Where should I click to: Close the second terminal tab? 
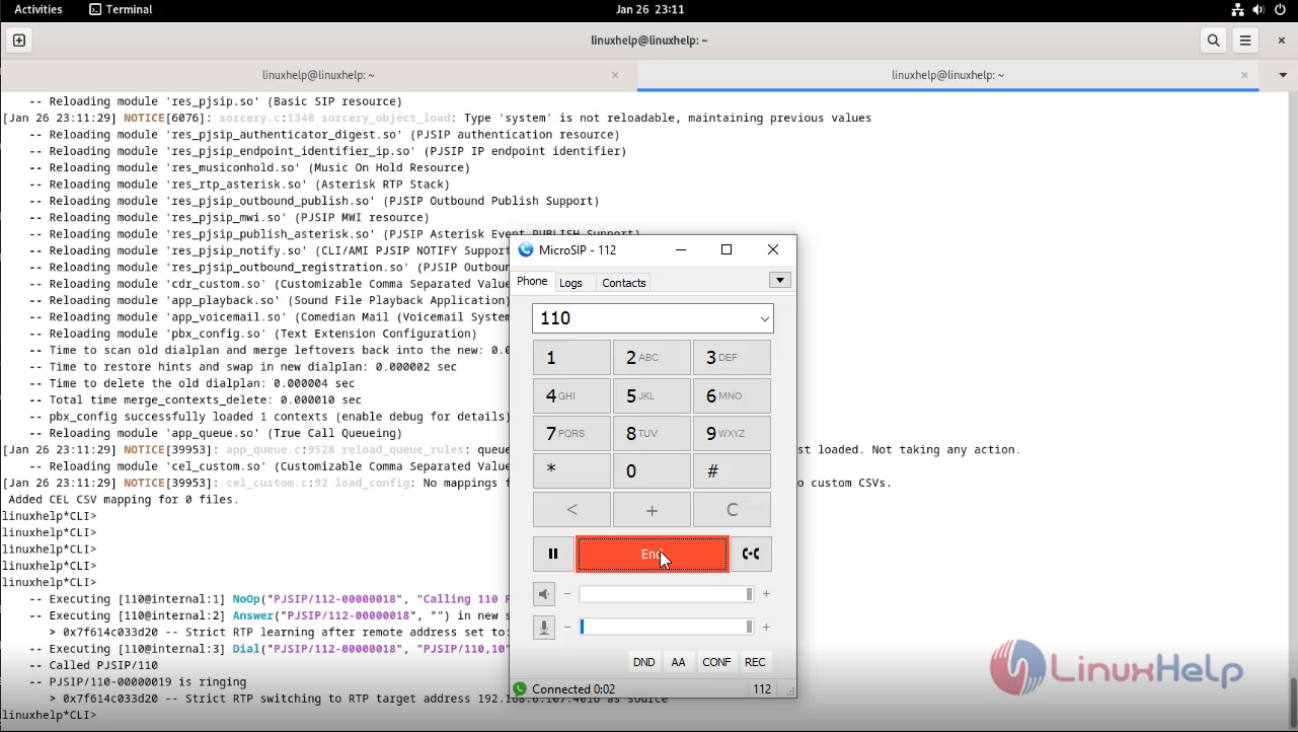1245,75
